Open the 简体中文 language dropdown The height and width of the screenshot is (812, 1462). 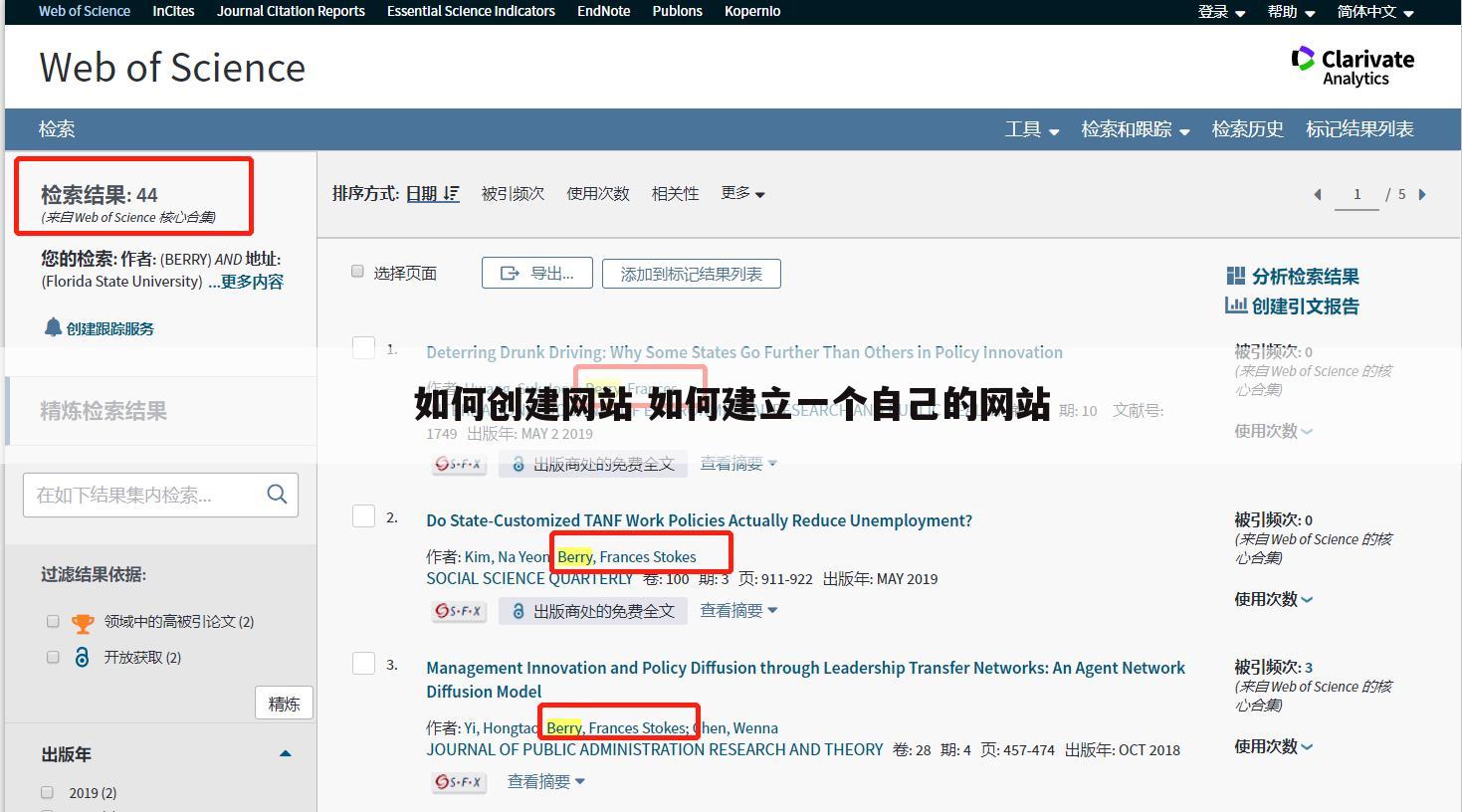coord(1375,12)
